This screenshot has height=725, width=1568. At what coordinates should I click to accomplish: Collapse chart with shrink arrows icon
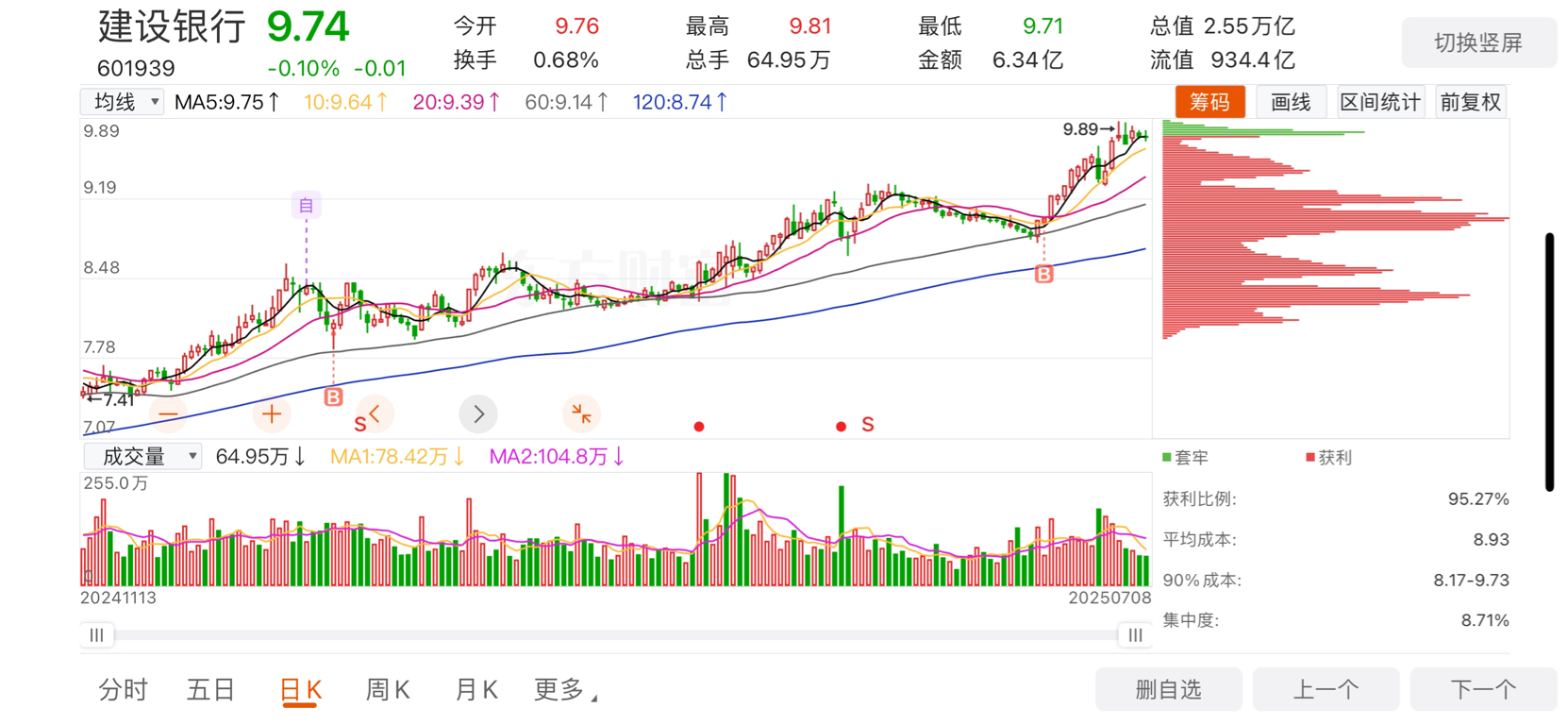point(581,414)
